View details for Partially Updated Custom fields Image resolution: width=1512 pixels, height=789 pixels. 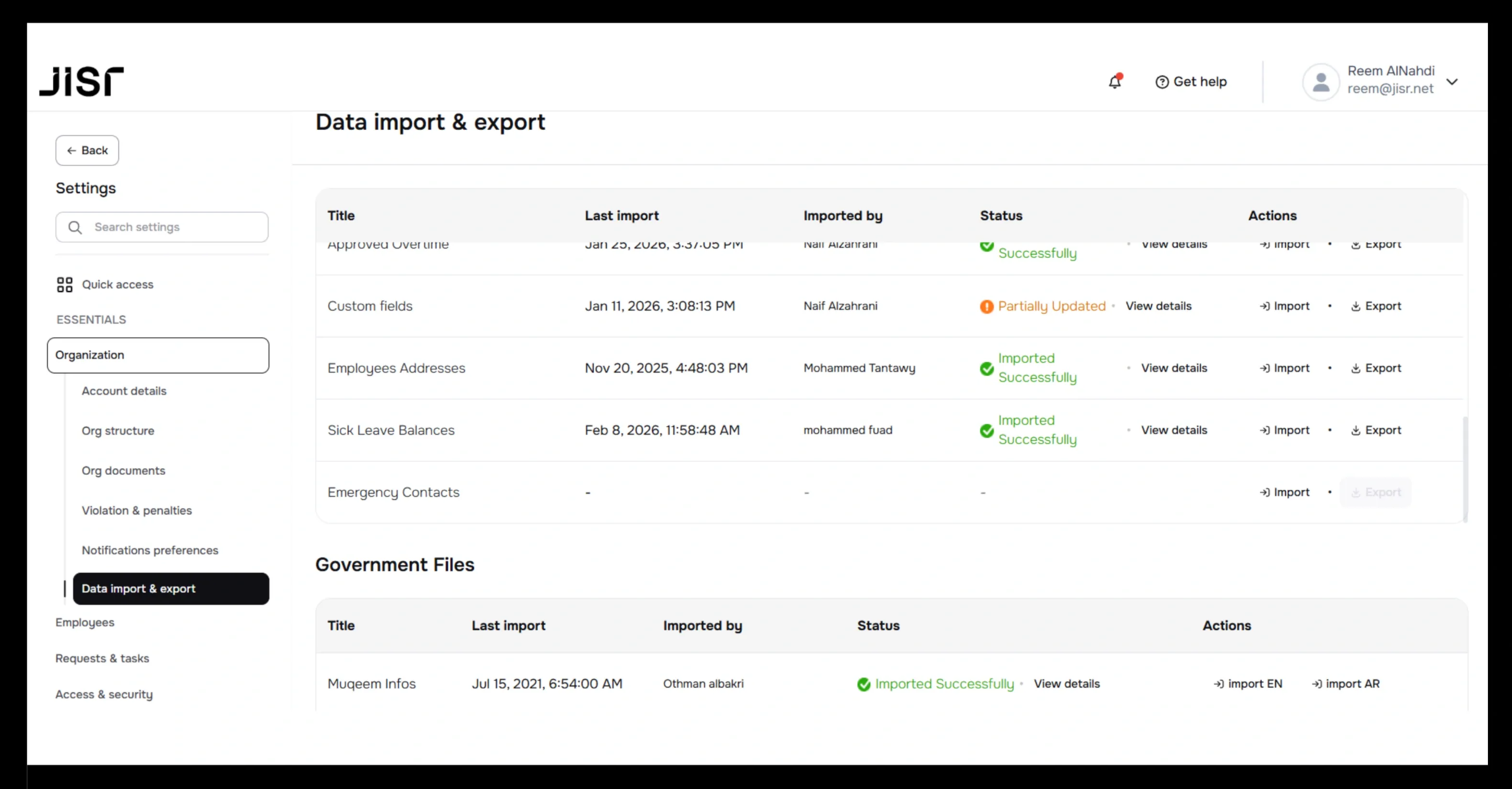(x=1158, y=306)
